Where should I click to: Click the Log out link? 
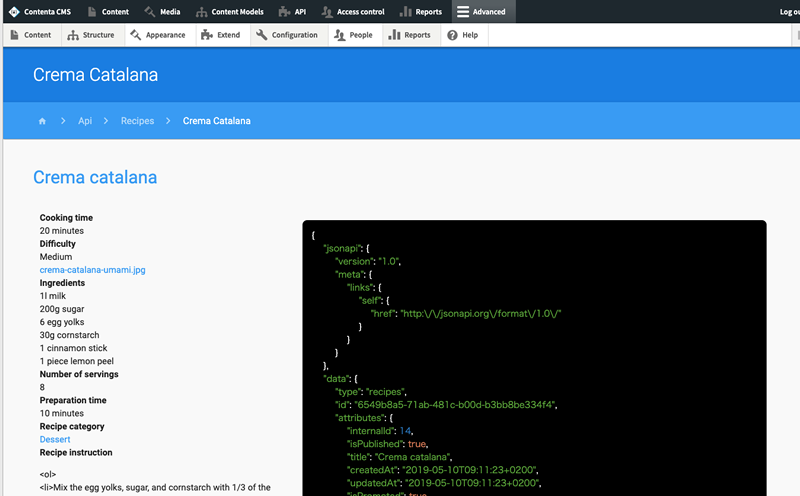coord(788,12)
